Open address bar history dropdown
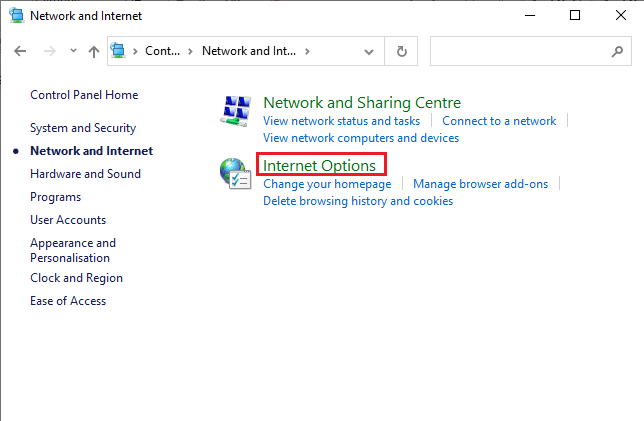Image resolution: width=644 pixels, height=421 pixels. click(x=369, y=52)
